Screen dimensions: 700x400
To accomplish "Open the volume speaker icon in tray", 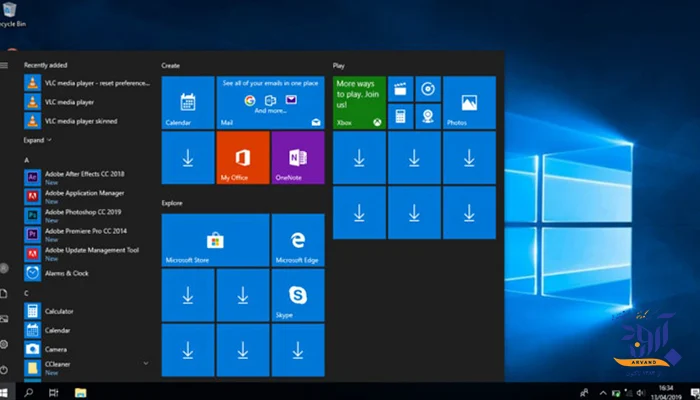I will (x=641, y=393).
